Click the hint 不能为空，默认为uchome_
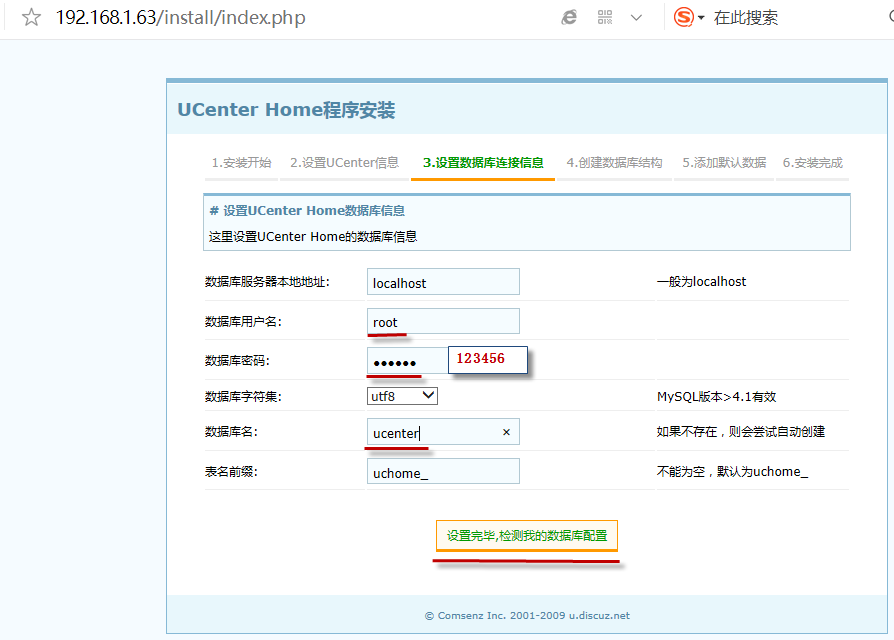Screen dimensions: 894x640 pyautogui.click(x=733, y=472)
